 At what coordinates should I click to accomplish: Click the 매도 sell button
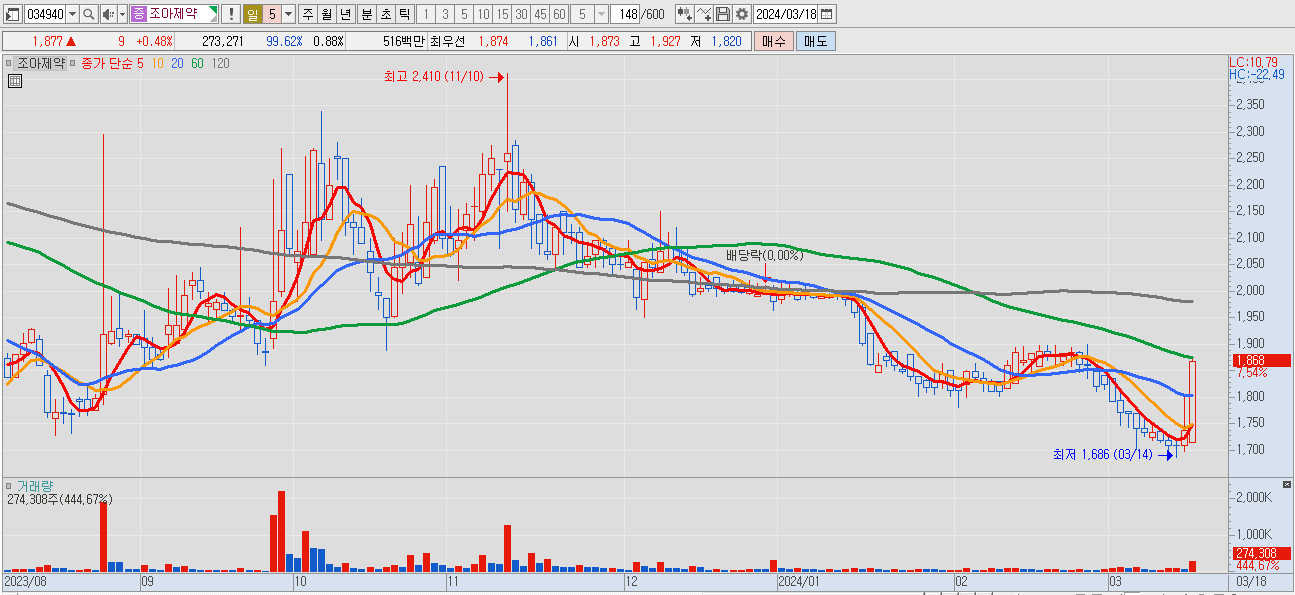click(815, 41)
